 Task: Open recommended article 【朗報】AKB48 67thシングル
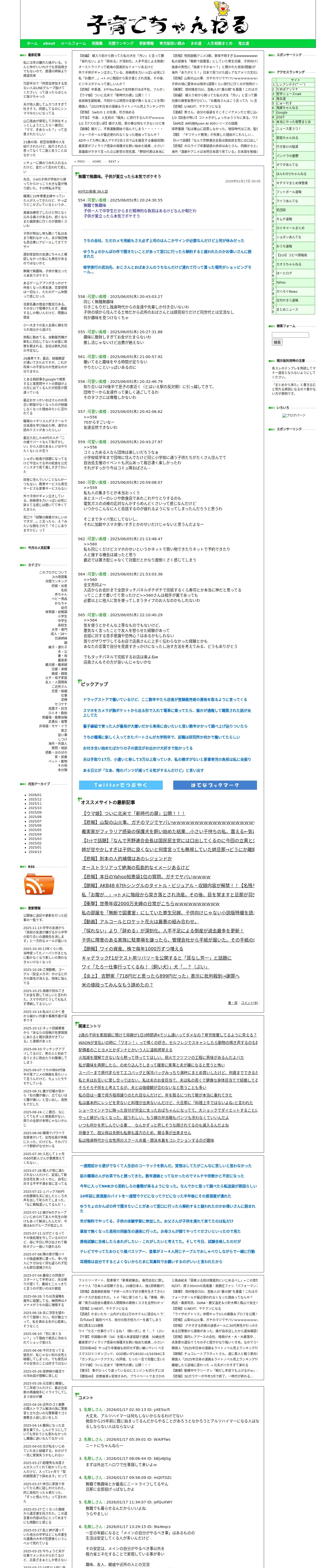168,885
